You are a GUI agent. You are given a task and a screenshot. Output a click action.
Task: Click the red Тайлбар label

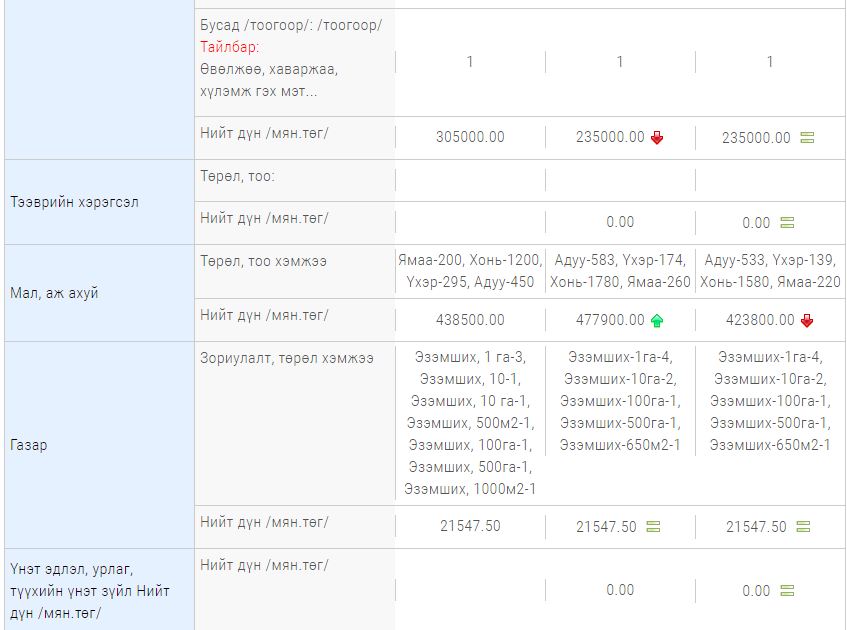pos(230,47)
